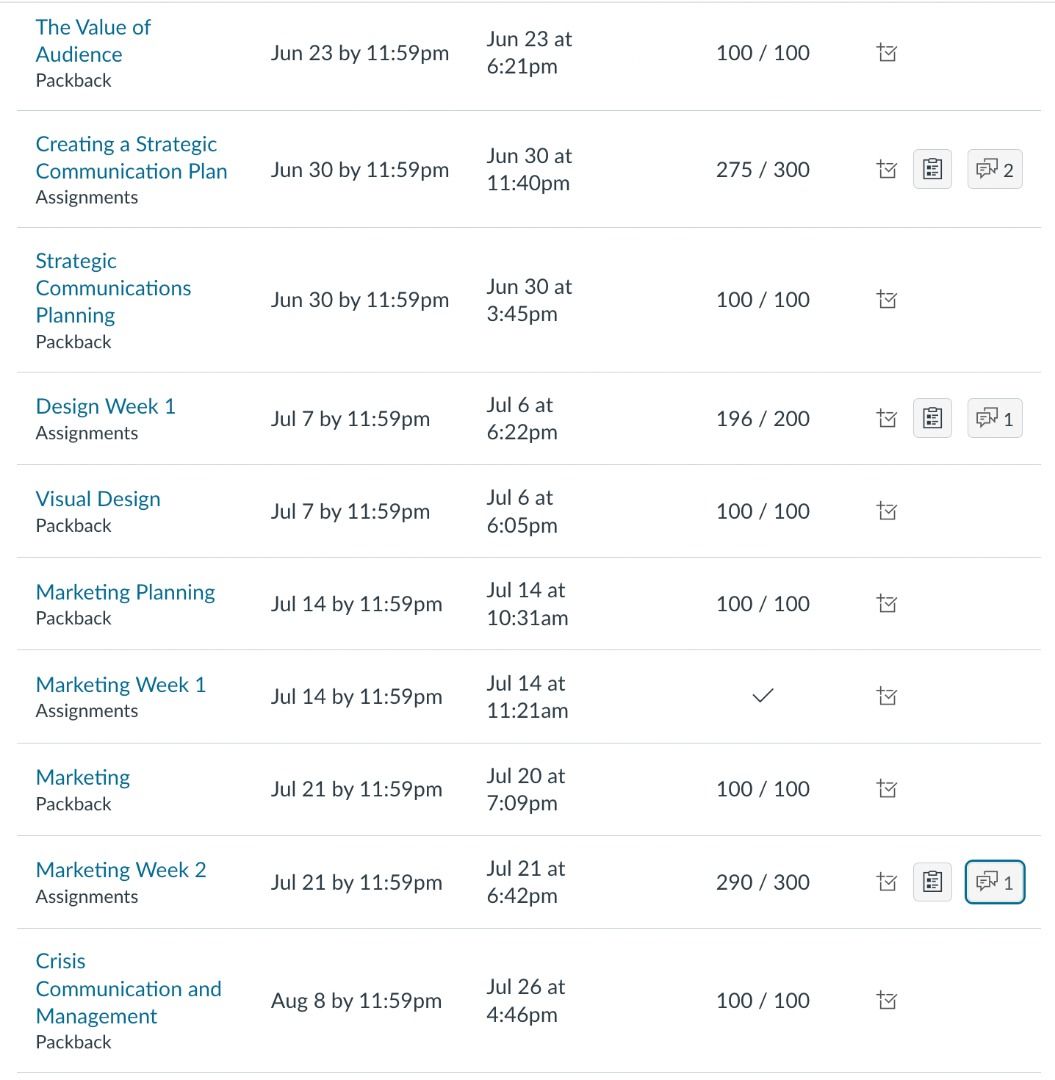The height and width of the screenshot is (1080, 1055).
Task: Click the status icon in Marketing Planning row
Action: pyautogui.click(x=886, y=604)
